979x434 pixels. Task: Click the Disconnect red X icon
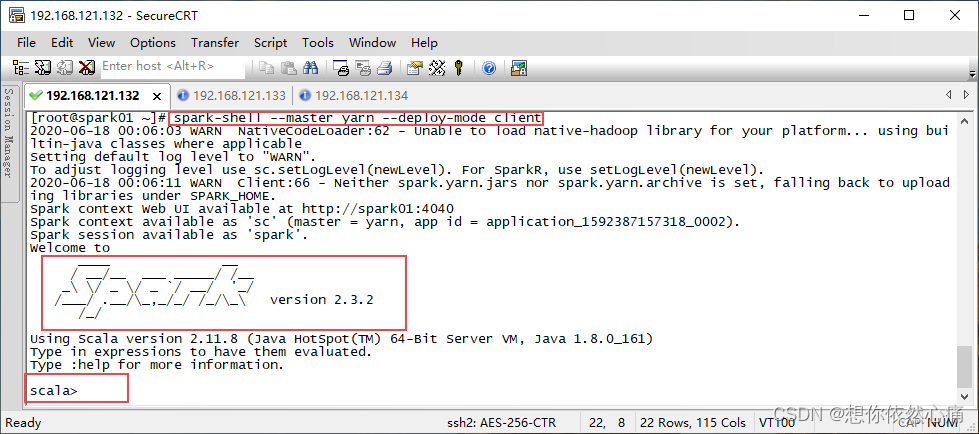pyautogui.click(x=87, y=67)
